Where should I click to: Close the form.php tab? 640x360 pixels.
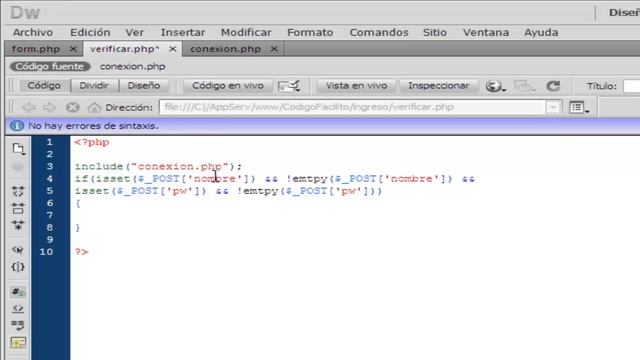coord(73,49)
